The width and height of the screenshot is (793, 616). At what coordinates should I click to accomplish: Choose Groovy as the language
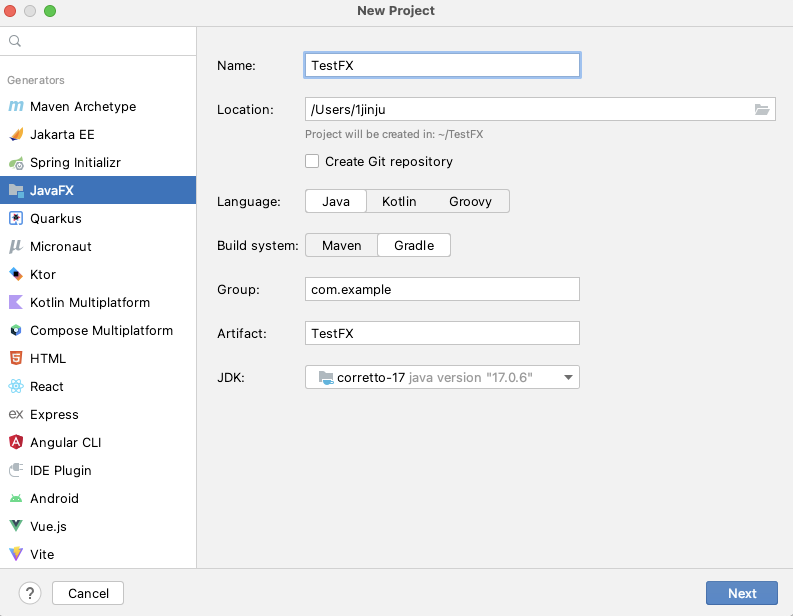click(470, 201)
